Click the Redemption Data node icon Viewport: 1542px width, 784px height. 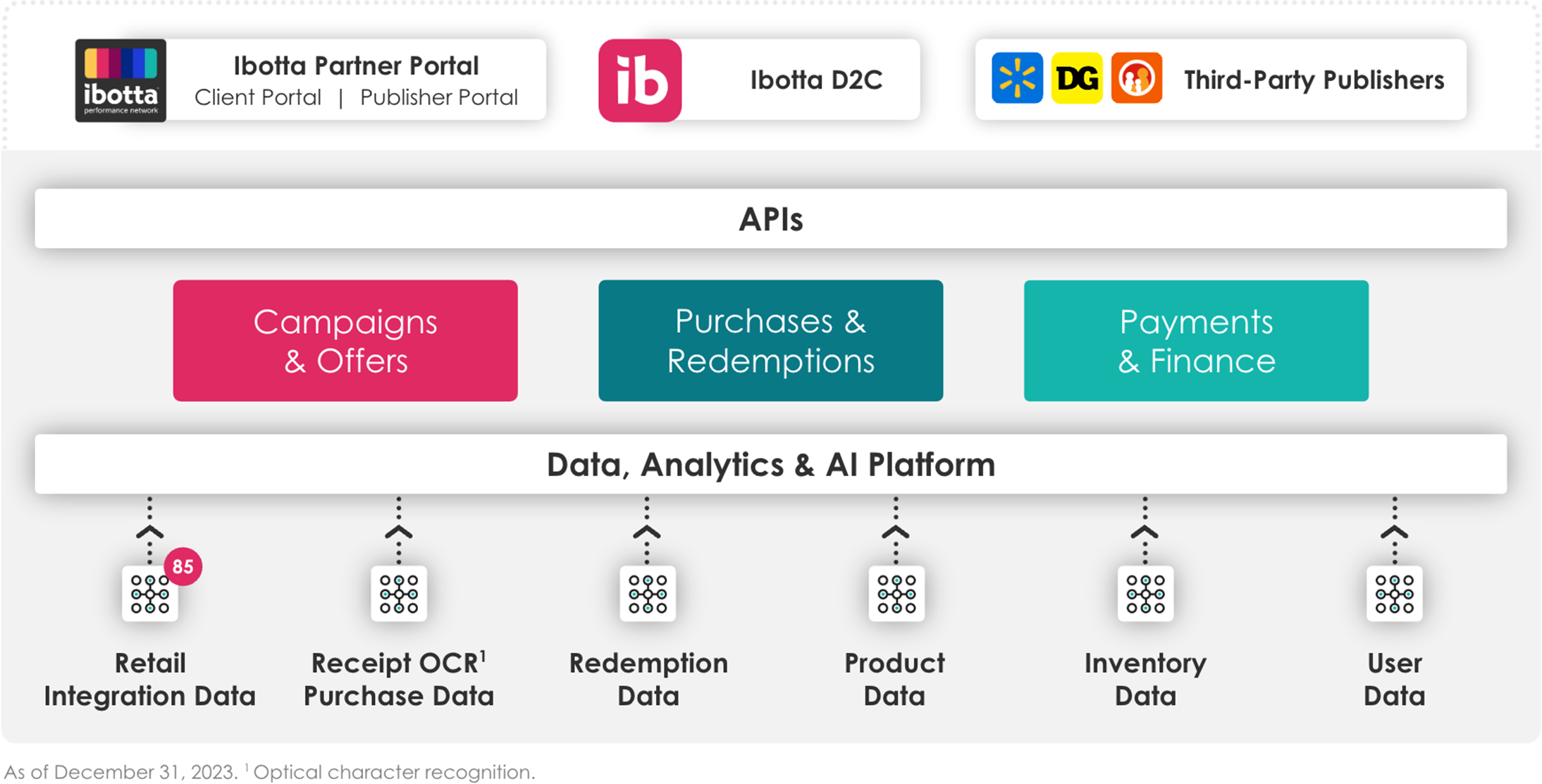click(x=648, y=594)
